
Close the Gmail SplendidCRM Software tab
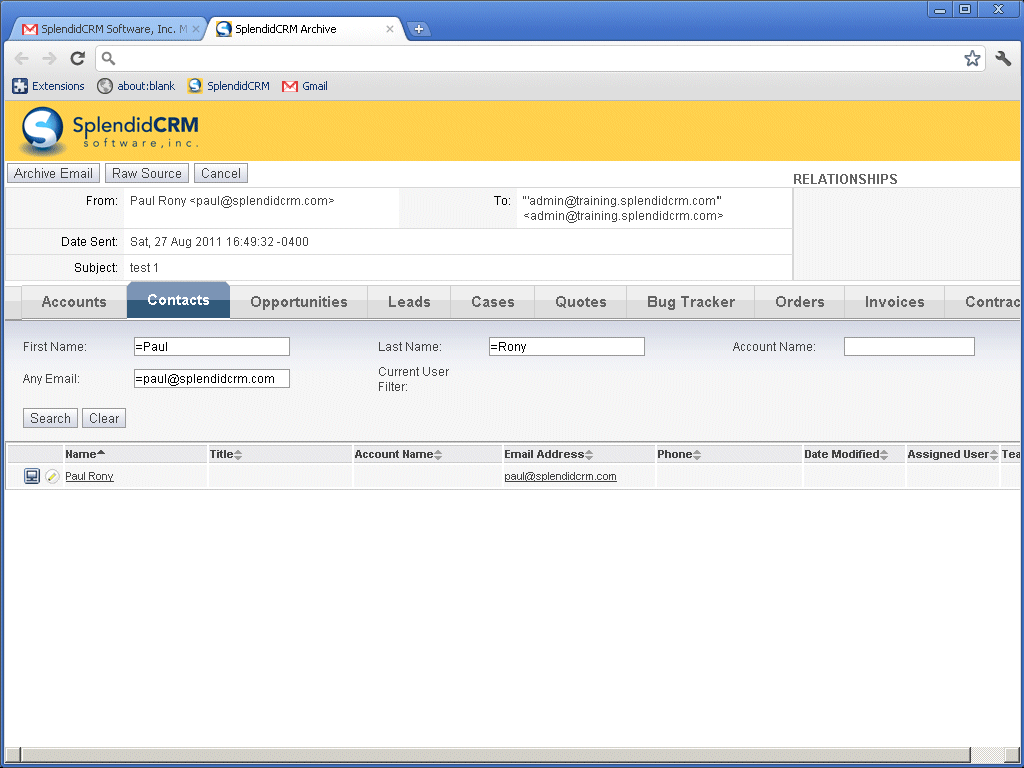[x=195, y=29]
